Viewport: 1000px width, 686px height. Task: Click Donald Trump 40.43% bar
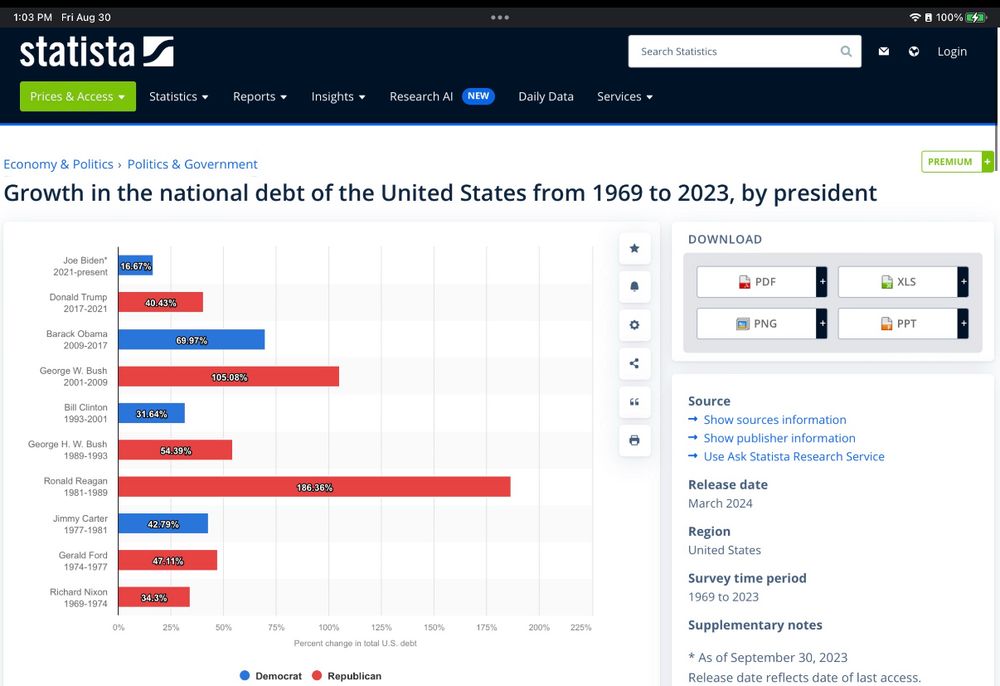(161, 302)
